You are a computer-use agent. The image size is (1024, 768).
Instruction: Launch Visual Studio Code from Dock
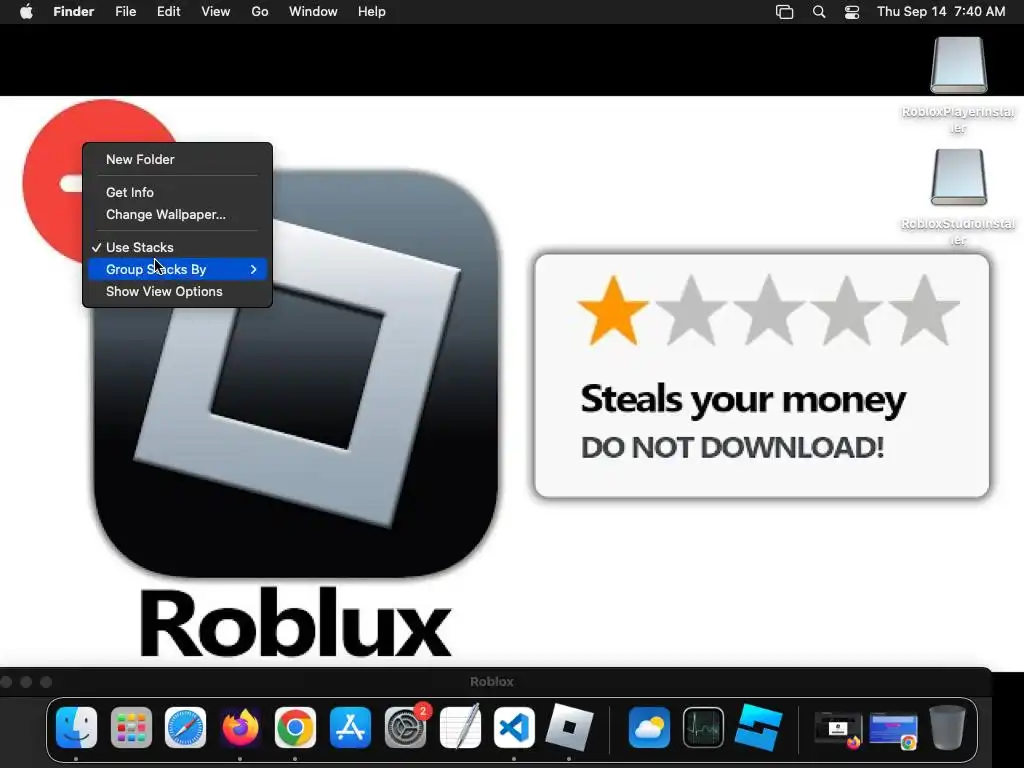pos(514,727)
